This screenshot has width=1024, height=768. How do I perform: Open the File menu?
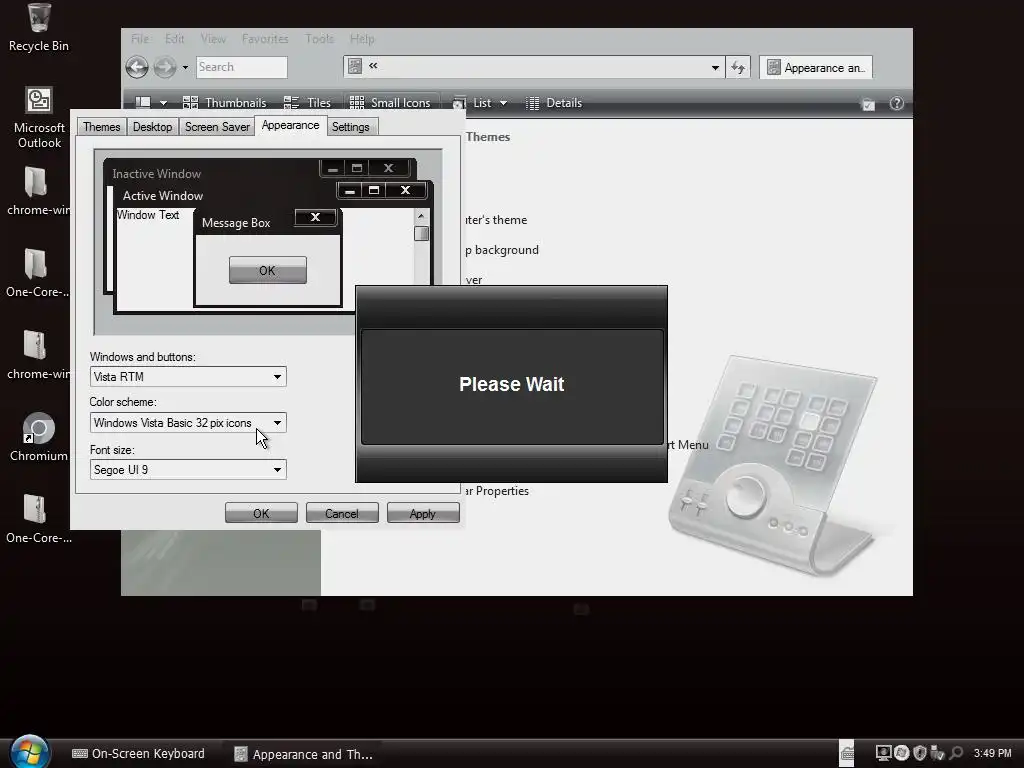click(140, 39)
